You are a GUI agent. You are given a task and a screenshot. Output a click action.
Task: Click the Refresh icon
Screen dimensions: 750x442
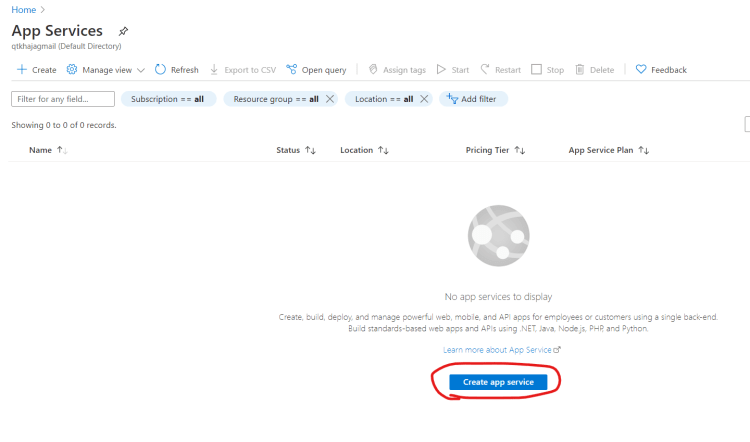[160, 70]
